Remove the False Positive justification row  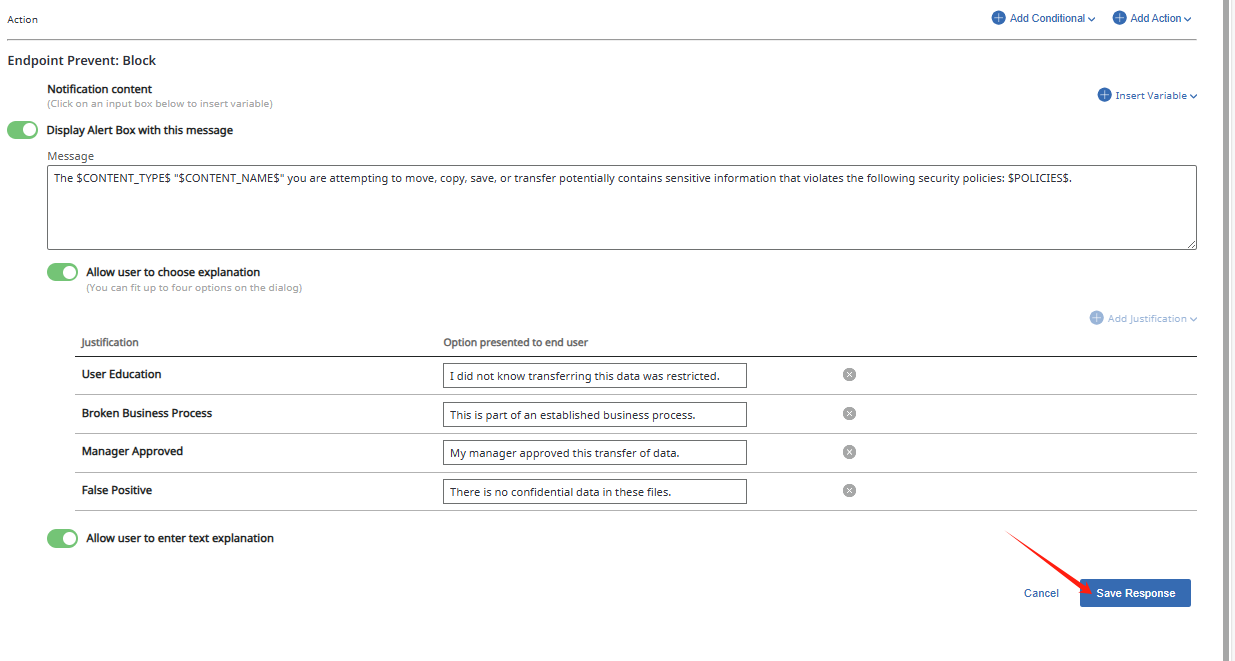849,490
